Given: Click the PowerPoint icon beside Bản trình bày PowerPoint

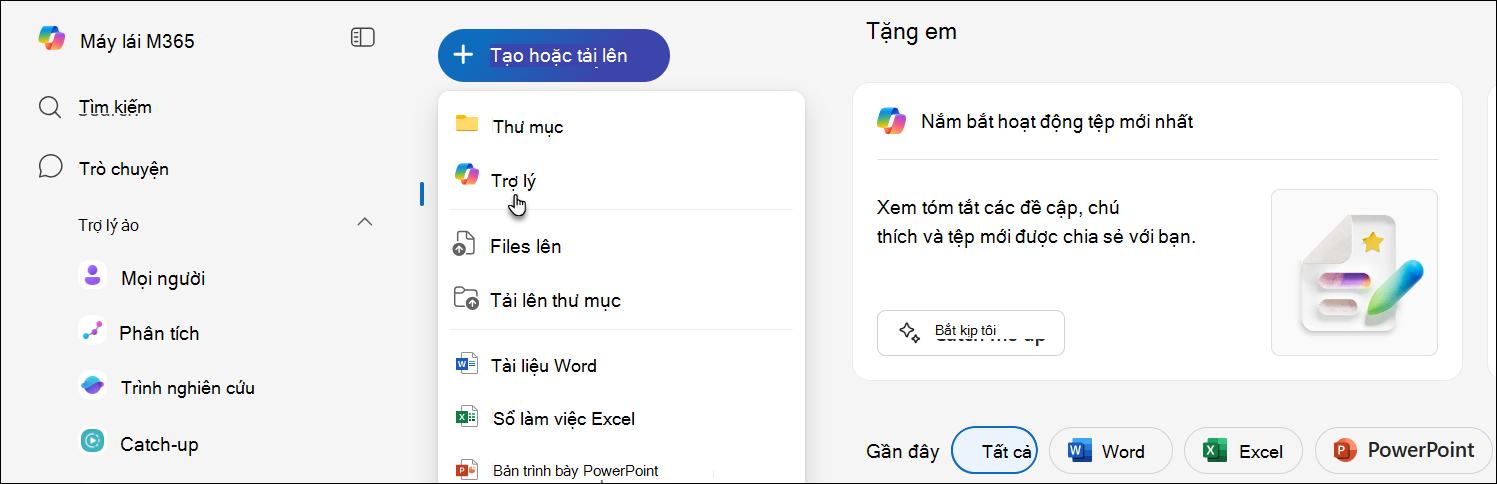Looking at the screenshot, I should [466, 470].
